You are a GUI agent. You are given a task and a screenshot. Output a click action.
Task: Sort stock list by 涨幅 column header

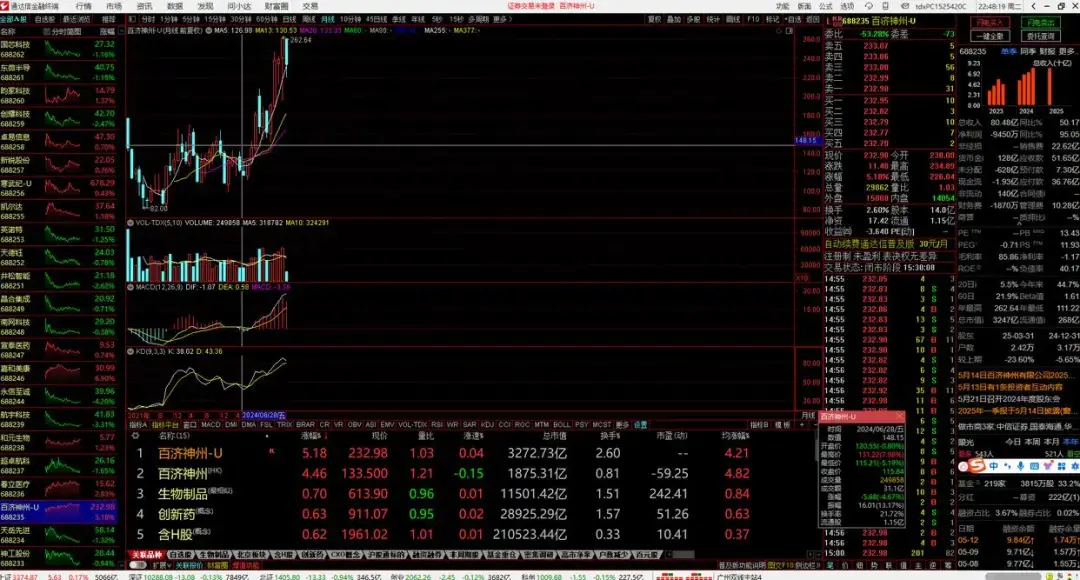point(107,32)
